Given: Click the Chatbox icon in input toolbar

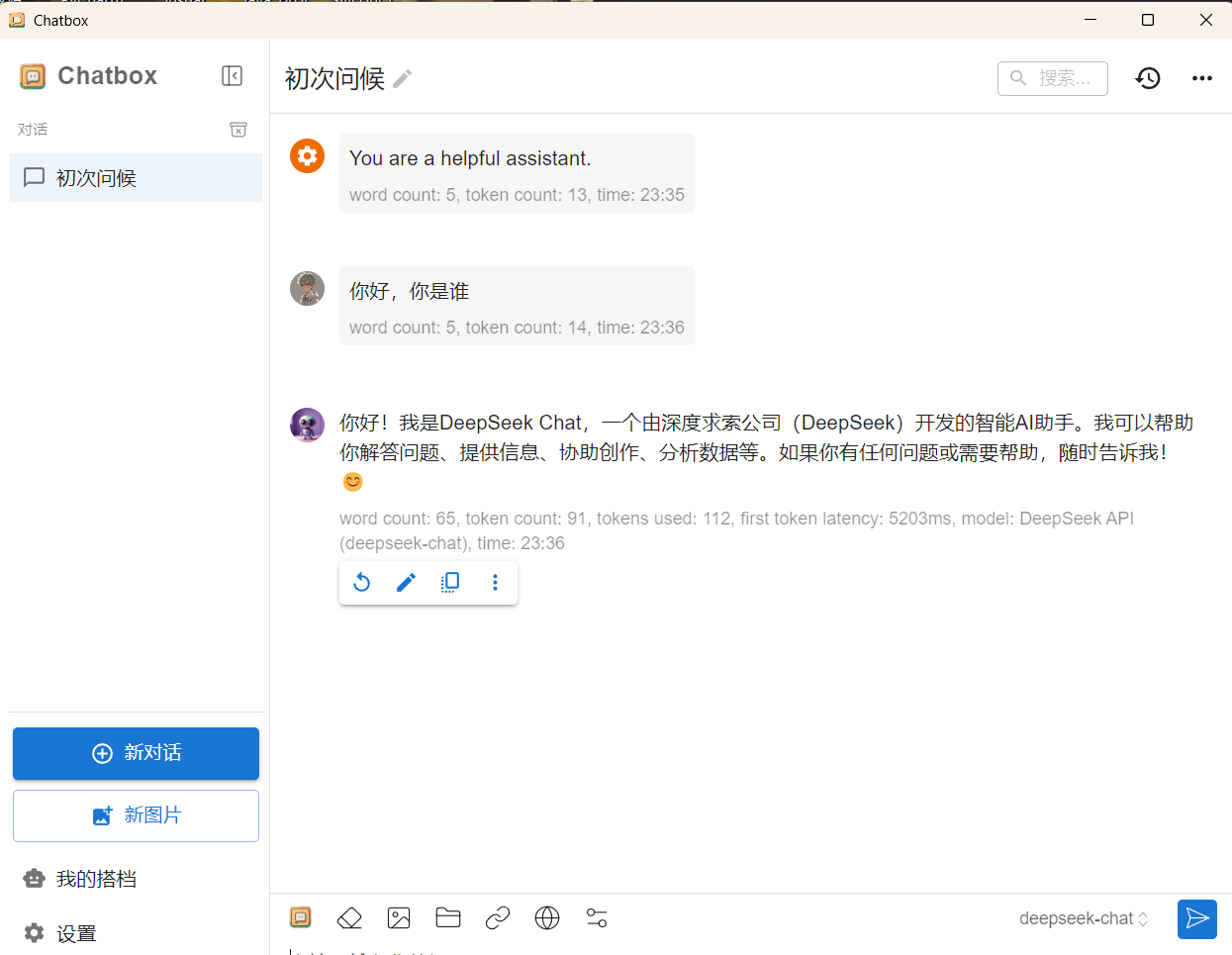Looking at the screenshot, I should (301, 917).
